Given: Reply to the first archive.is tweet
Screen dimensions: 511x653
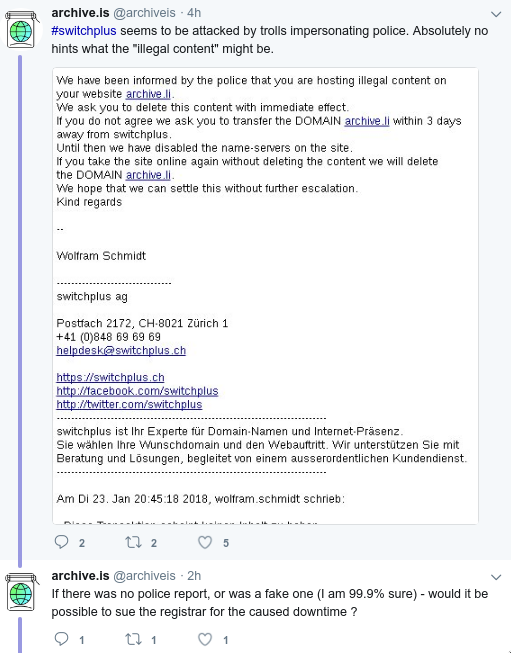Looking at the screenshot, I should pyautogui.click(x=62, y=542).
